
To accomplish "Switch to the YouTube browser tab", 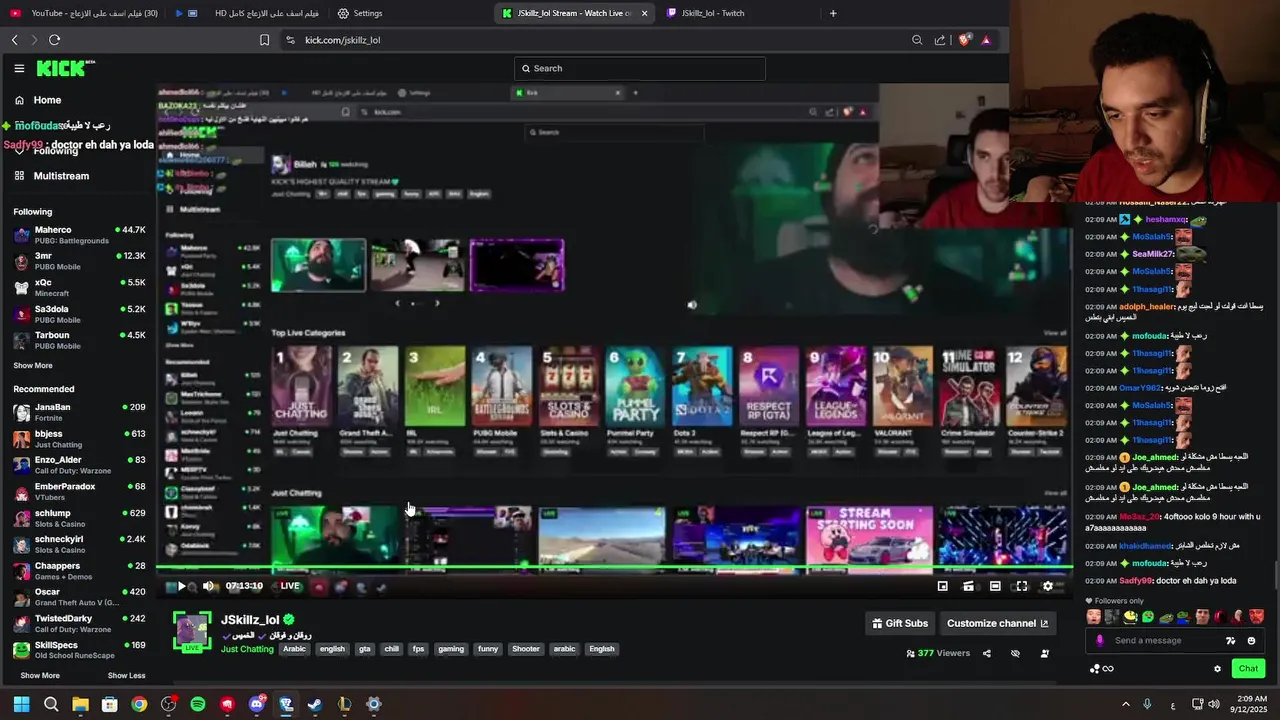I will (85, 13).
